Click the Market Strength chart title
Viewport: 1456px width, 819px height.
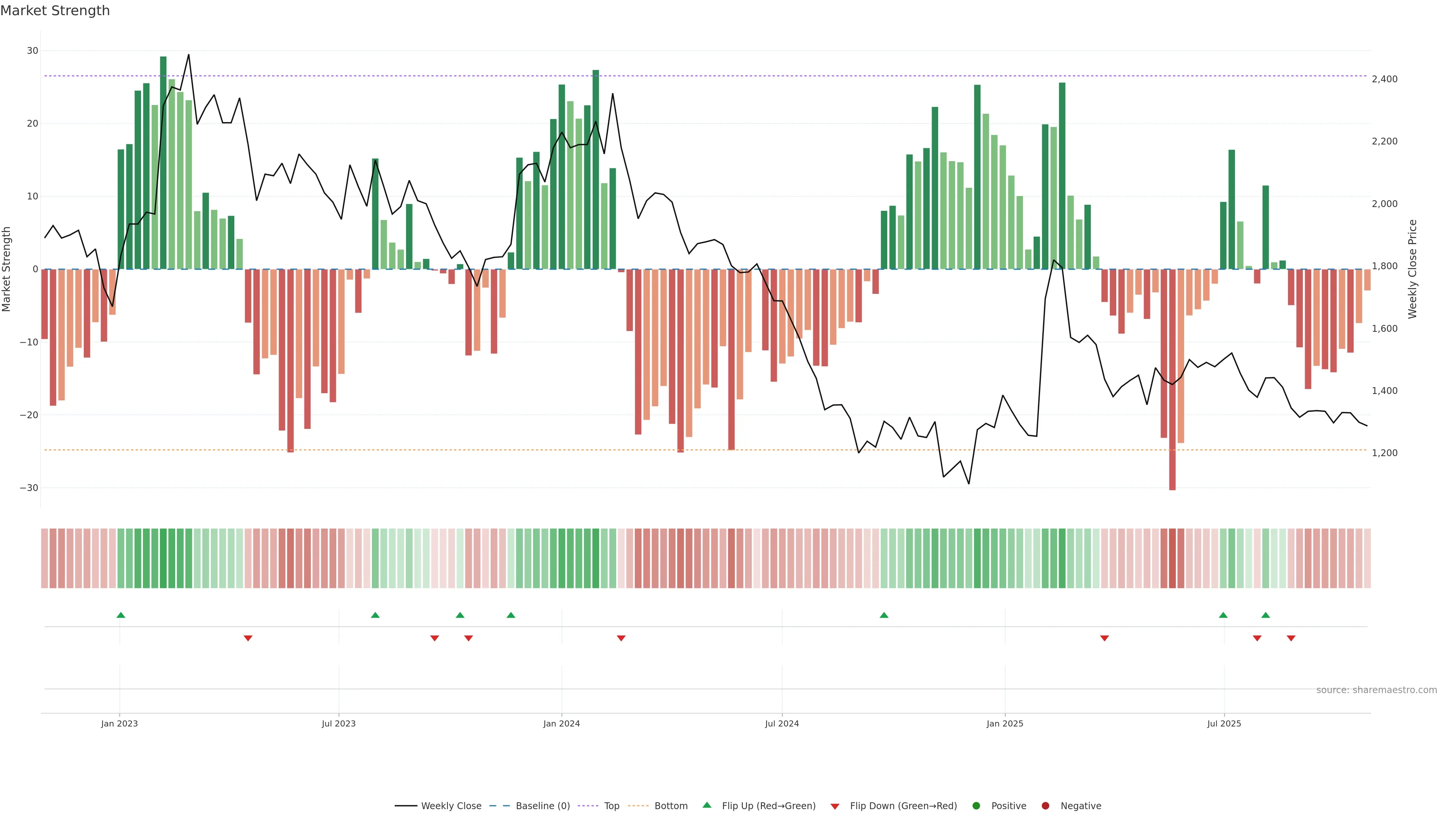point(55,11)
